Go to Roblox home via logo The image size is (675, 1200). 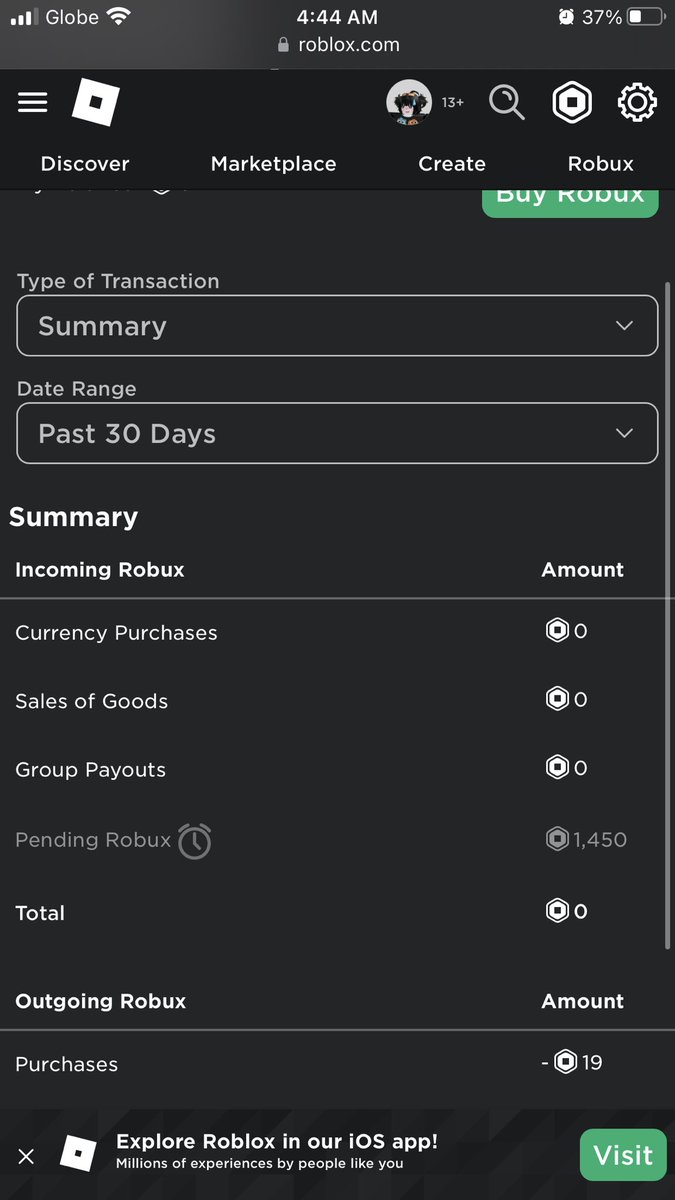96,103
